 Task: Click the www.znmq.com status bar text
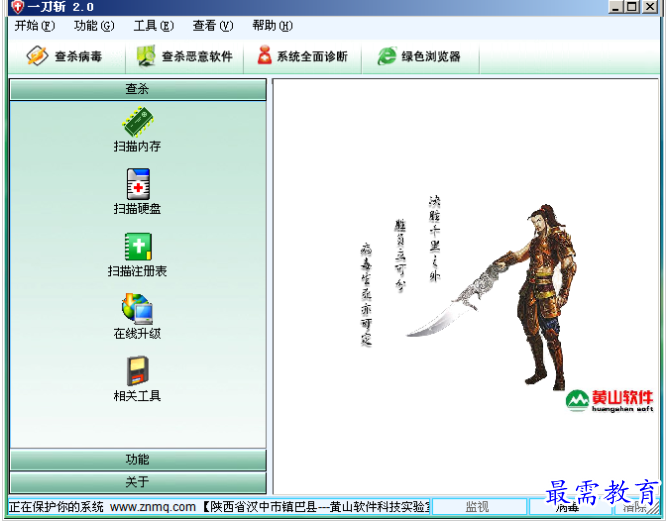click(153, 507)
